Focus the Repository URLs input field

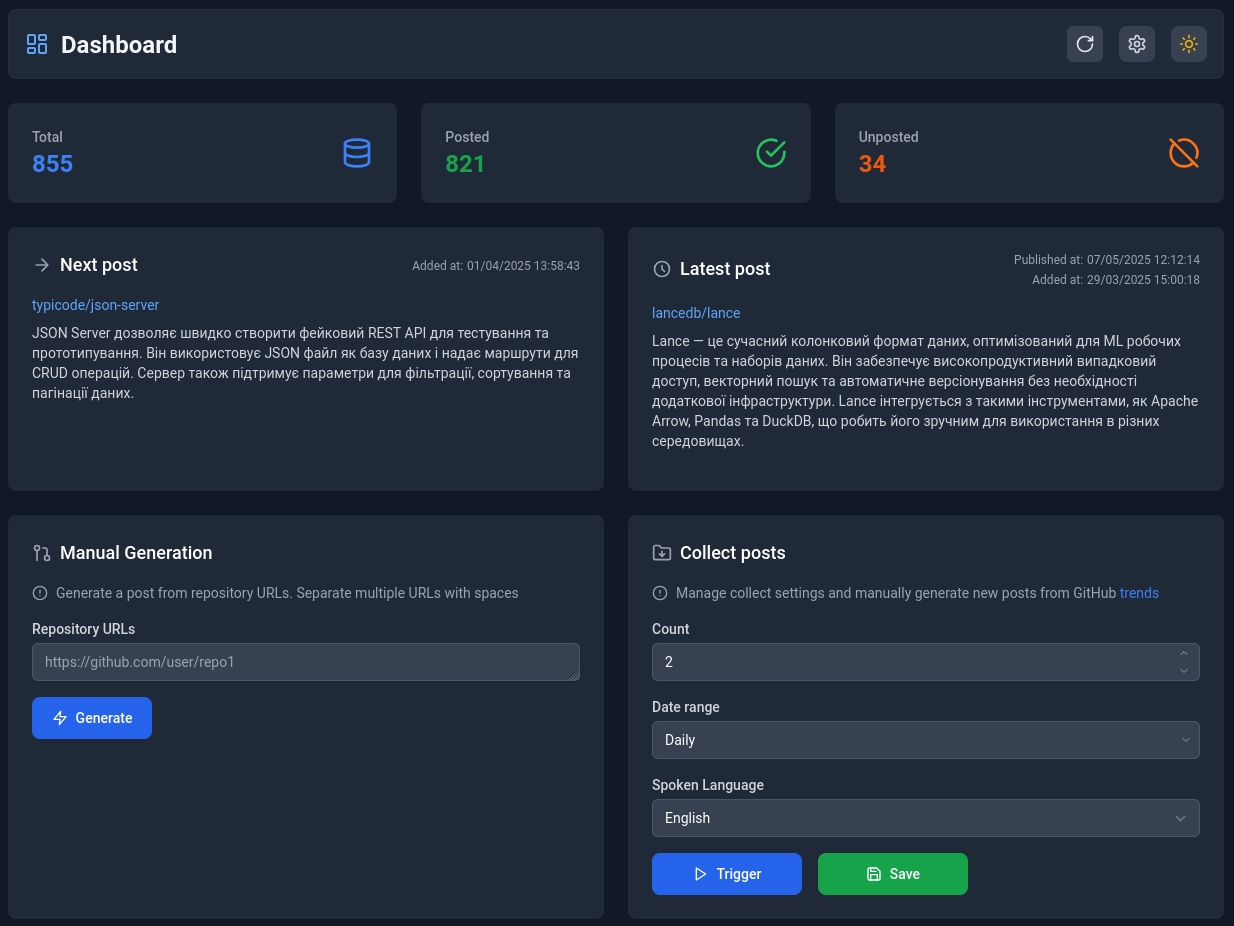306,662
